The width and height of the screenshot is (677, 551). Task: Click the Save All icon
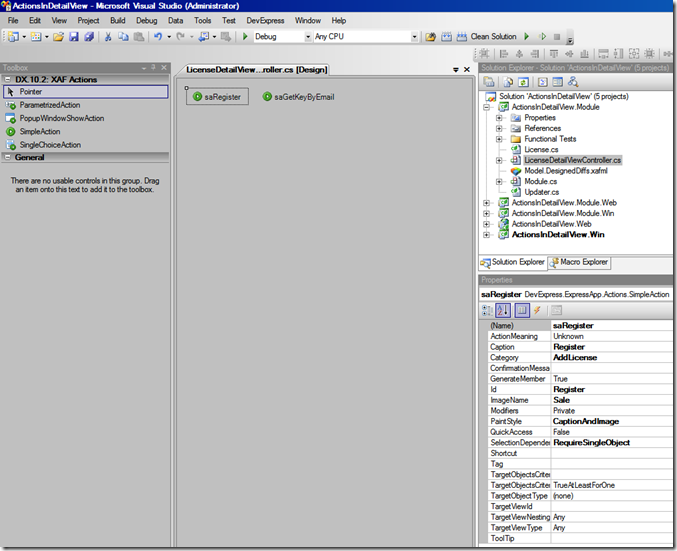89,37
